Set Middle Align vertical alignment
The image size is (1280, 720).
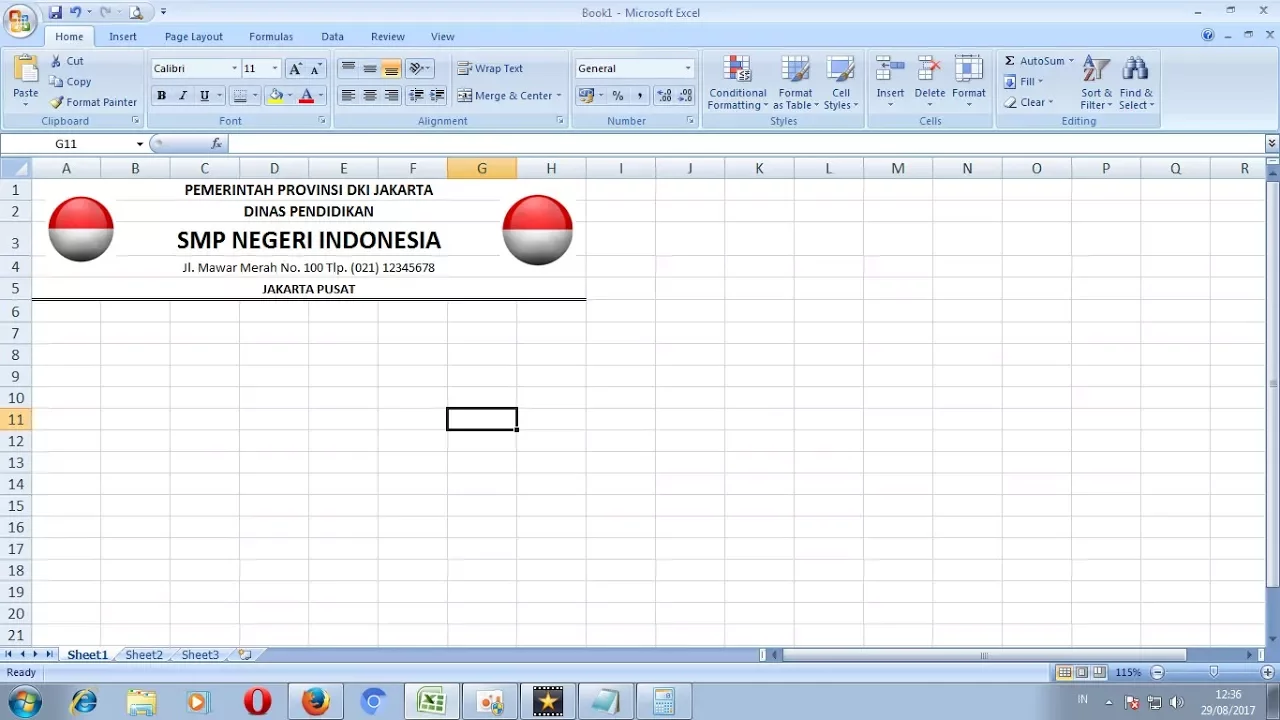(370, 69)
